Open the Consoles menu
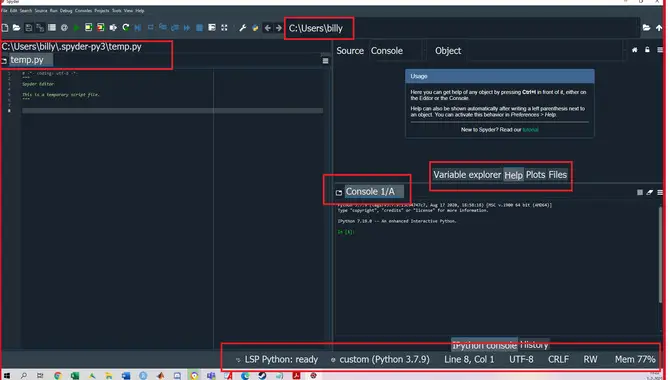This screenshot has height=380, width=670. click(83, 11)
